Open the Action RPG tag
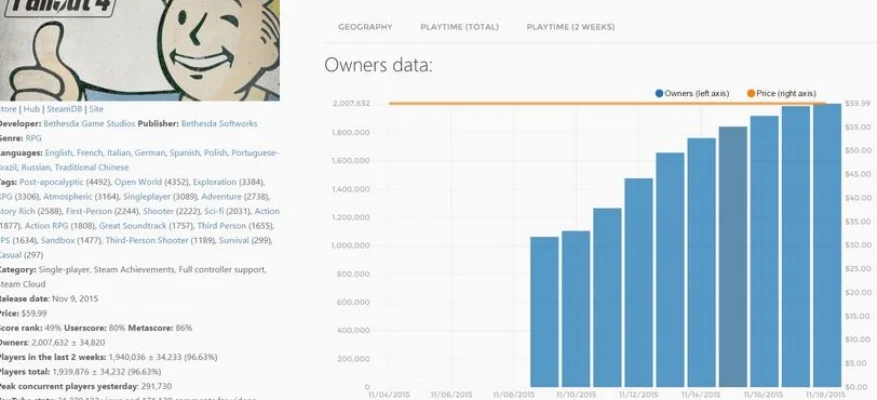 tap(46, 225)
